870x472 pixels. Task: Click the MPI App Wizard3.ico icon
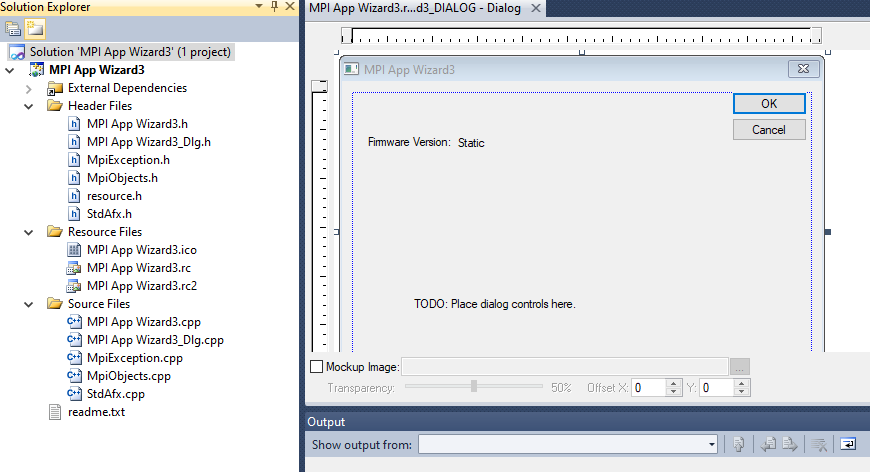74,250
